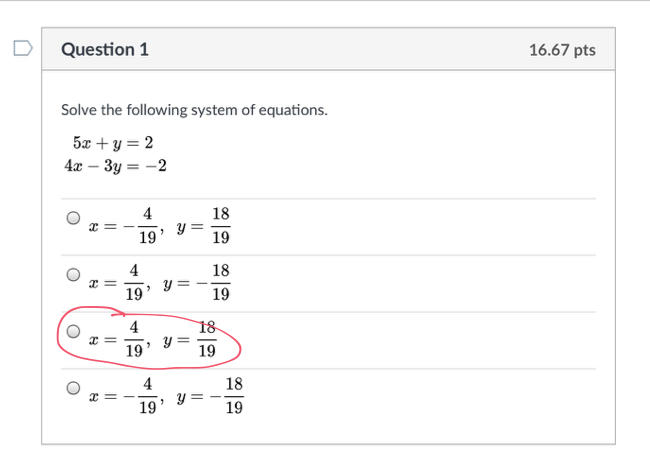650x464 pixels.
Task: Choose radio for x = 4/19, y = −18/19
Action: [x=73, y=274]
